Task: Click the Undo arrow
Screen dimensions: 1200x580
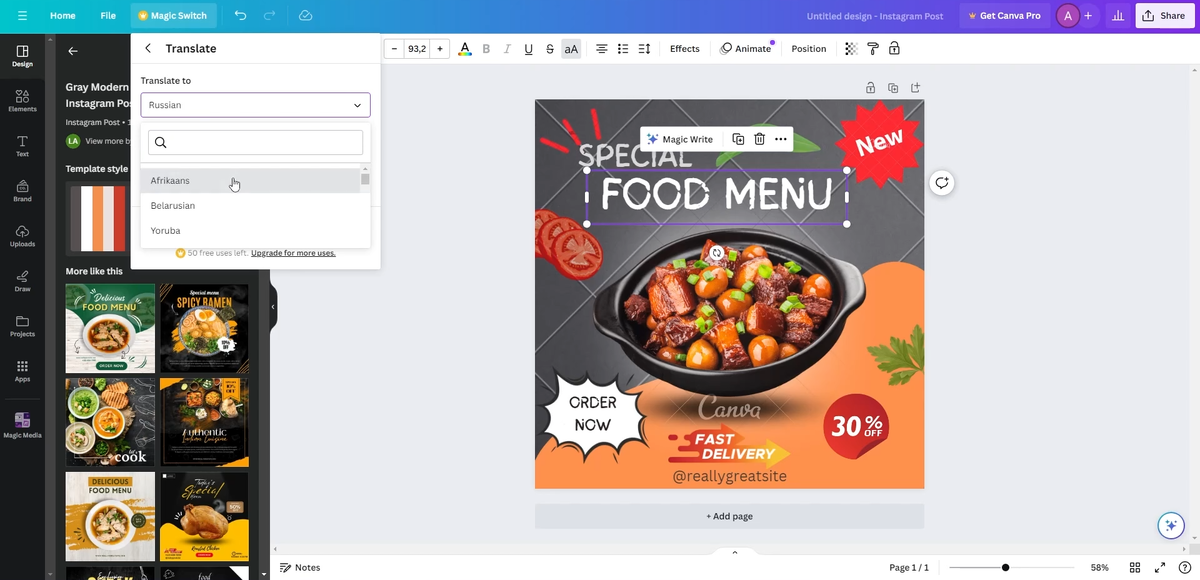Action: 240,16
